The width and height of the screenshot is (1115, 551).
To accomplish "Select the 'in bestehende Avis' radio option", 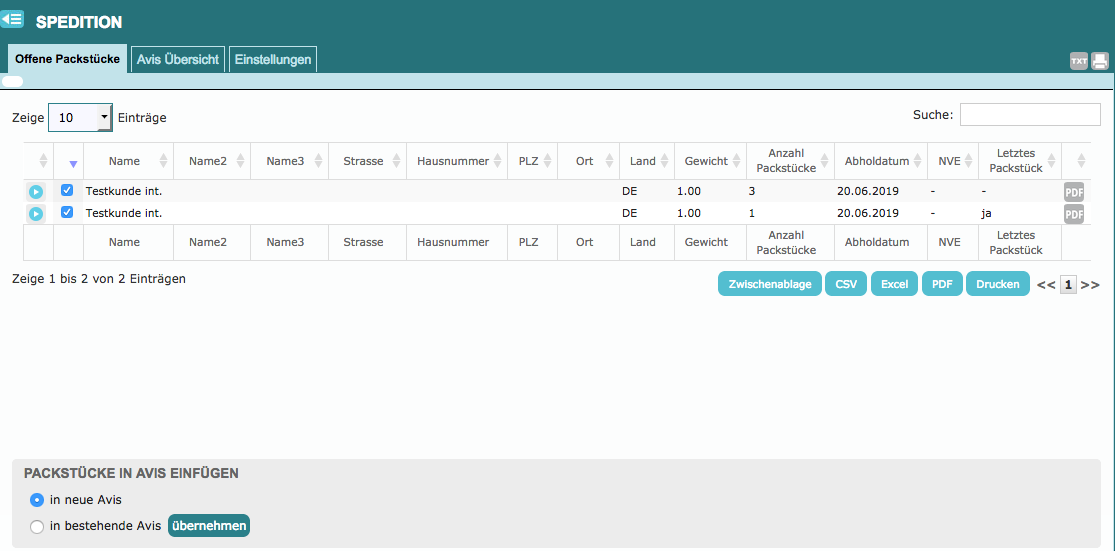I will [x=37, y=527].
